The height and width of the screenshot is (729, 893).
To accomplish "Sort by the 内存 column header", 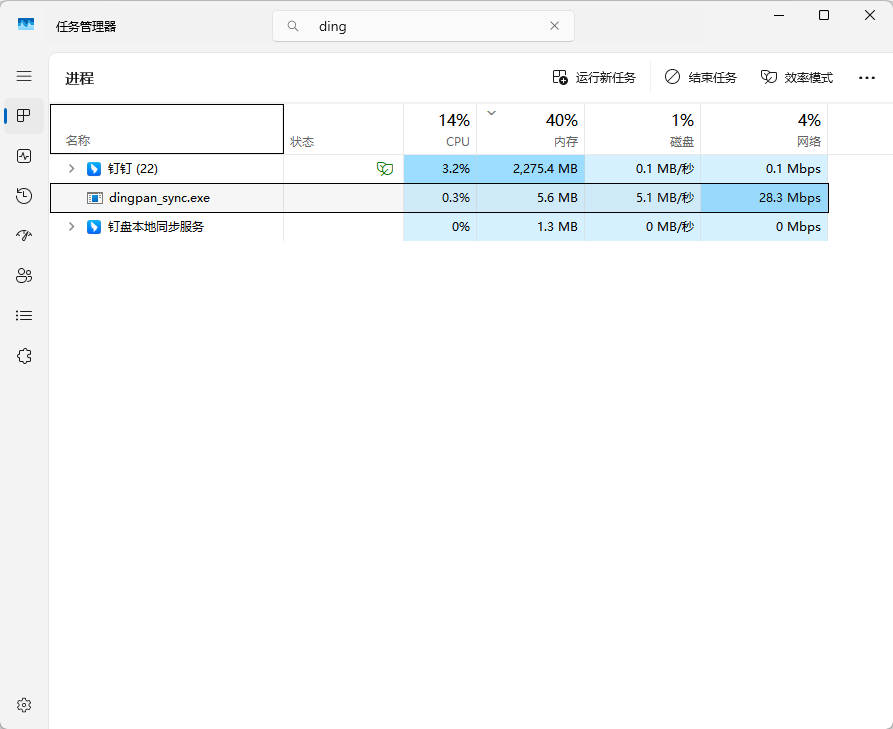I will tap(531, 129).
